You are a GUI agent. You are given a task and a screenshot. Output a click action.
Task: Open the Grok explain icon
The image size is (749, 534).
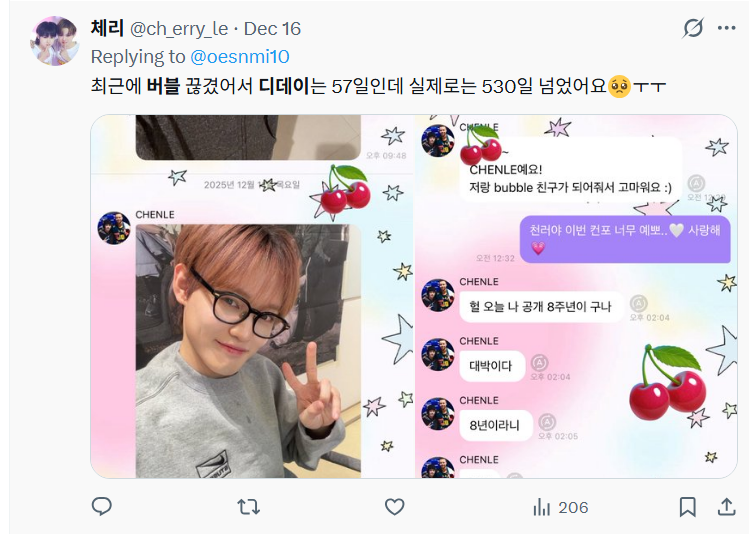pyautogui.click(x=693, y=28)
